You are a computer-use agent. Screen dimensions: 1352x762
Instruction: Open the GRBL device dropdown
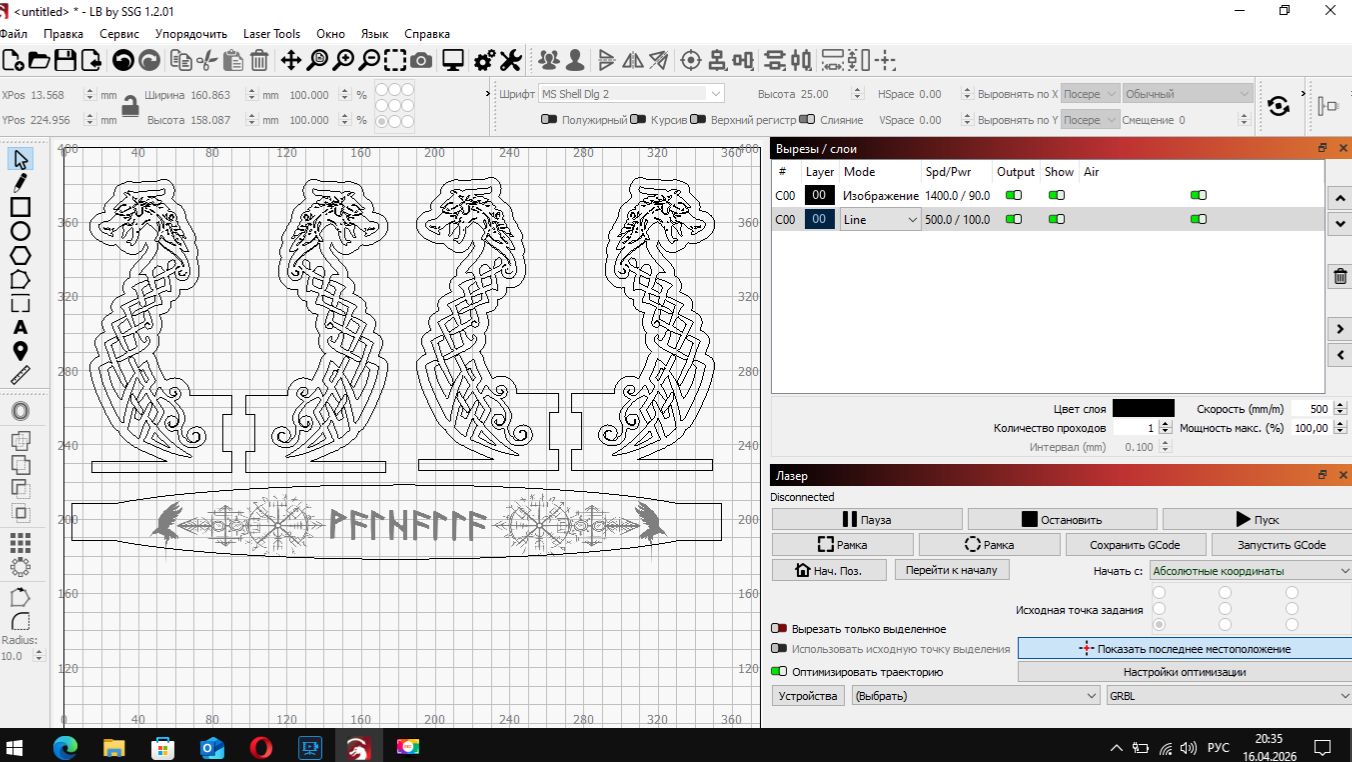coord(1229,695)
